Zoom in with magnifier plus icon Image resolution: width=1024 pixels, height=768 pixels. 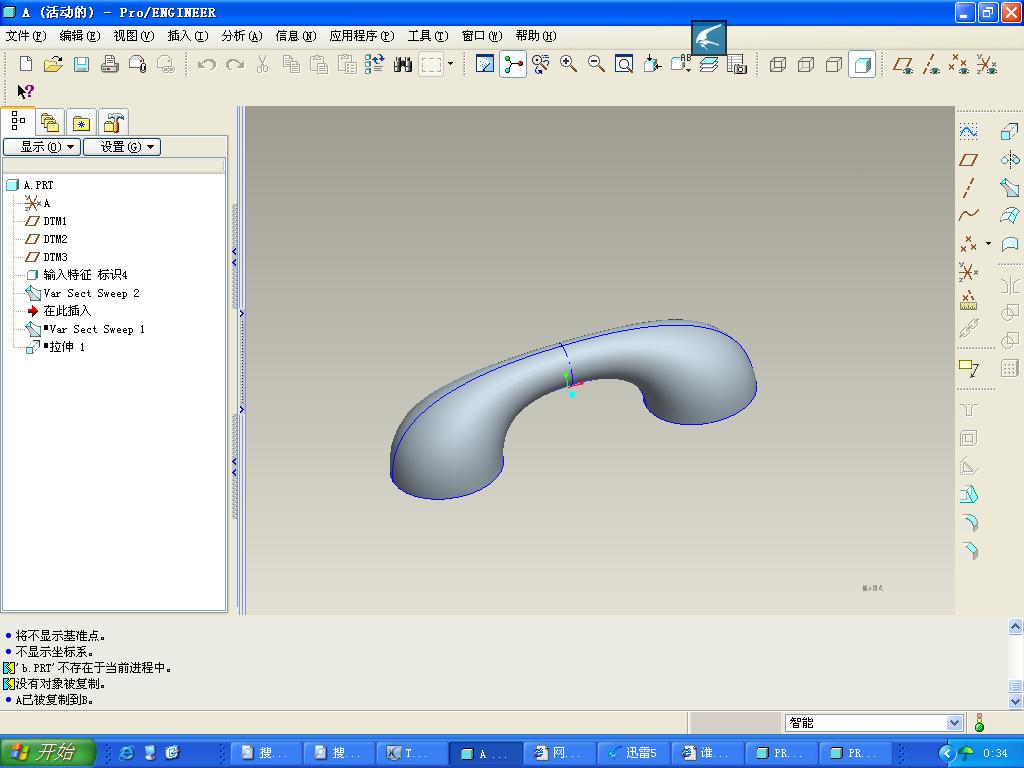click(x=568, y=64)
